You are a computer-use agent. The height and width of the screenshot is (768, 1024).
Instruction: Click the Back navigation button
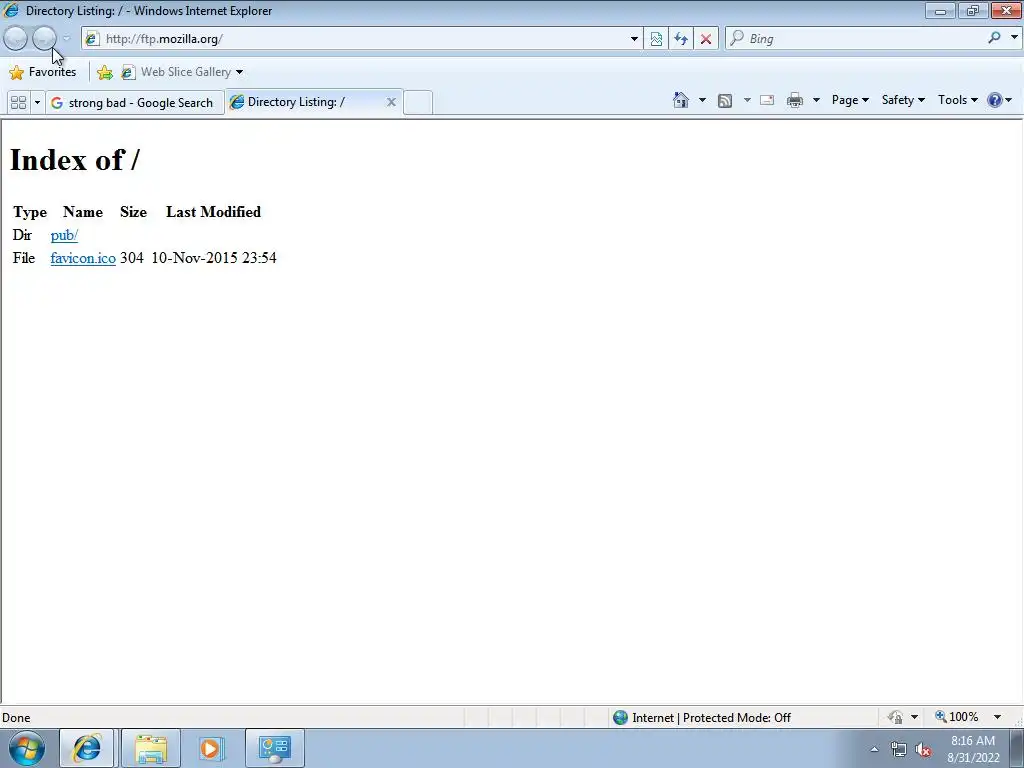(16, 39)
